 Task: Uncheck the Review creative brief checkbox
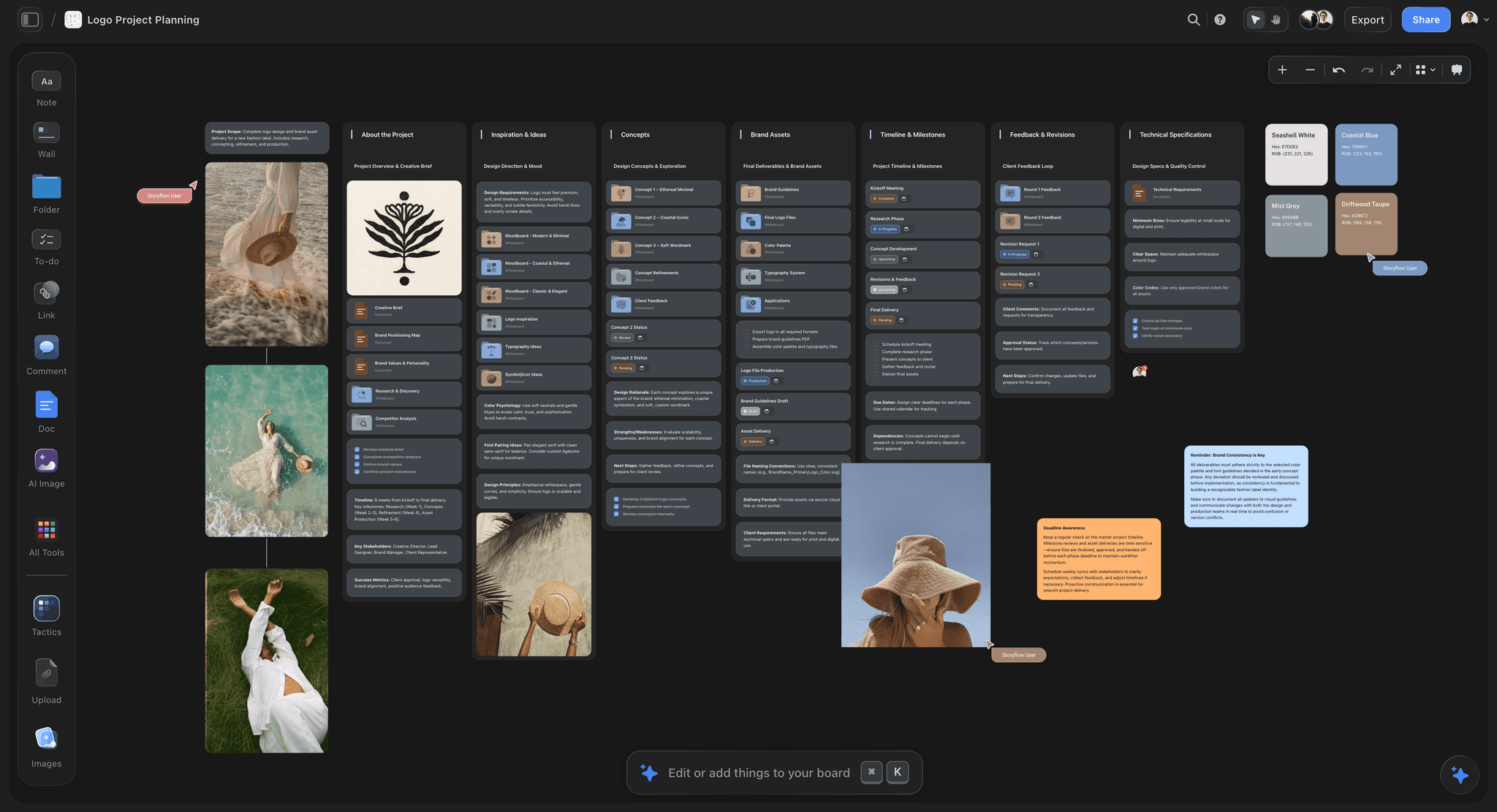click(x=357, y=449)
